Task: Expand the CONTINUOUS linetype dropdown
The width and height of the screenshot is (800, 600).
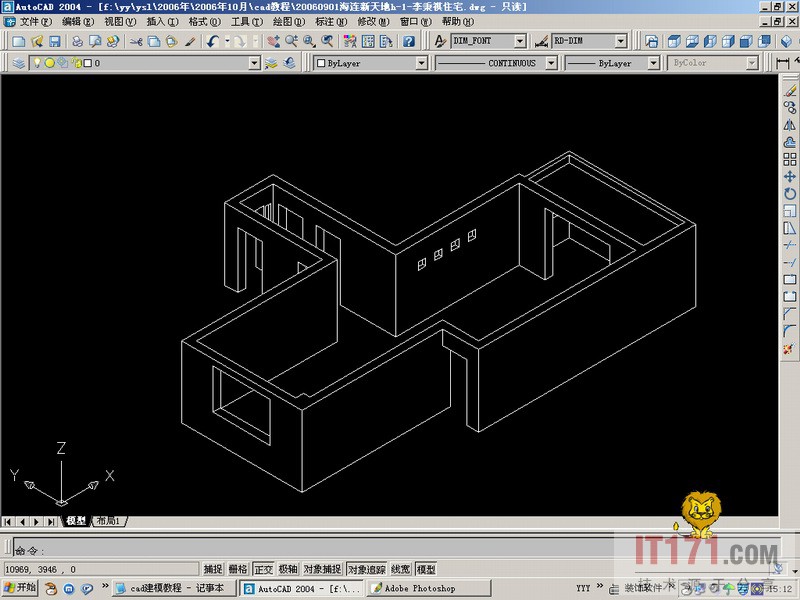Action: click(551, 62)
